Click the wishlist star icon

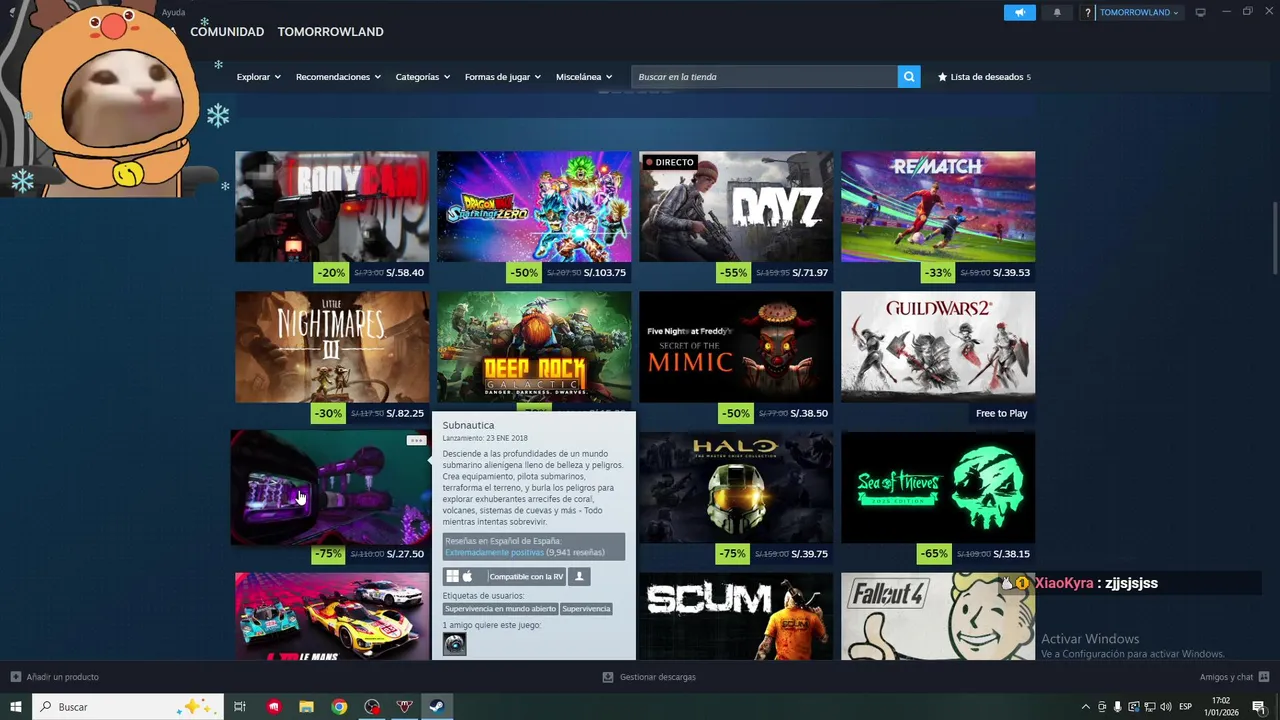pos(942,77)
